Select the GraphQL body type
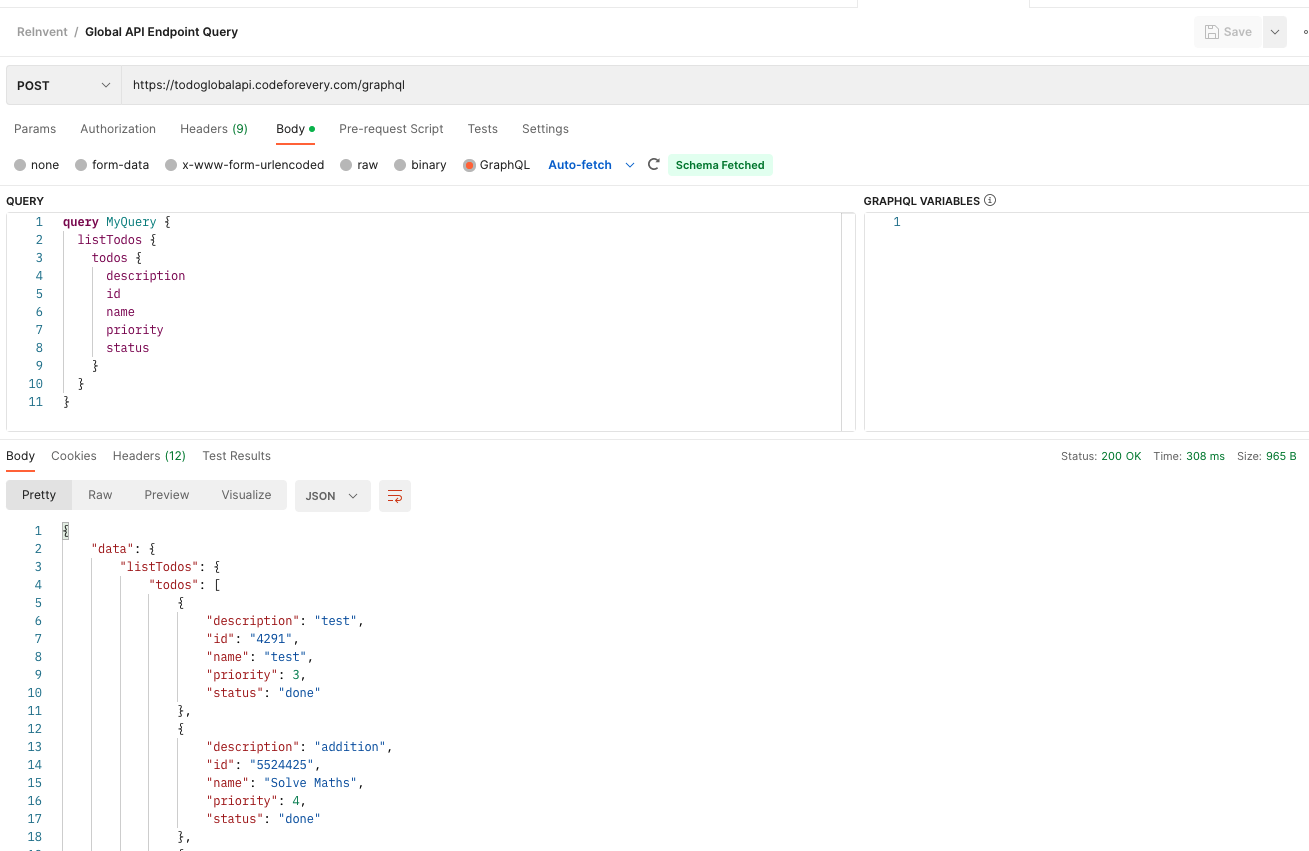This screenshot has height=851, width=1309. (496, 165)
